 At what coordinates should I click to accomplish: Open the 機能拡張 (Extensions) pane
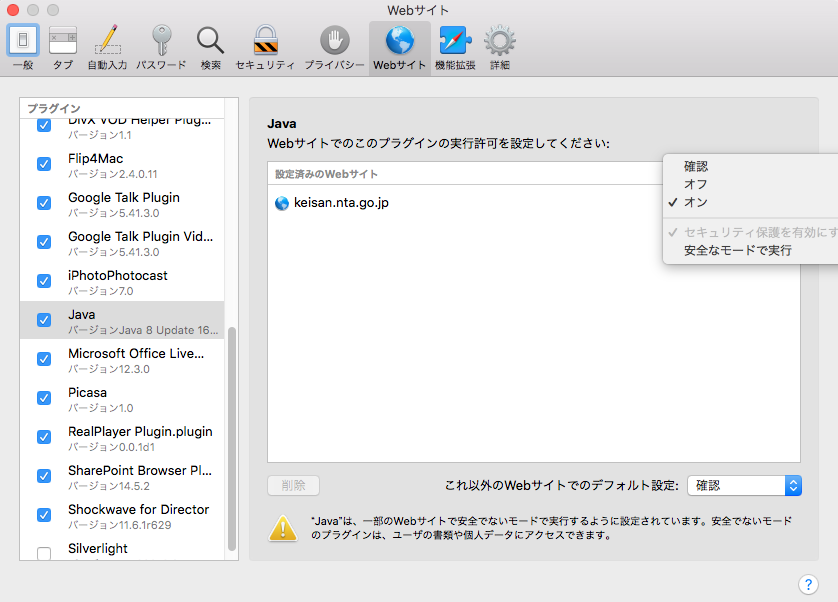click(x=454, y=43)
